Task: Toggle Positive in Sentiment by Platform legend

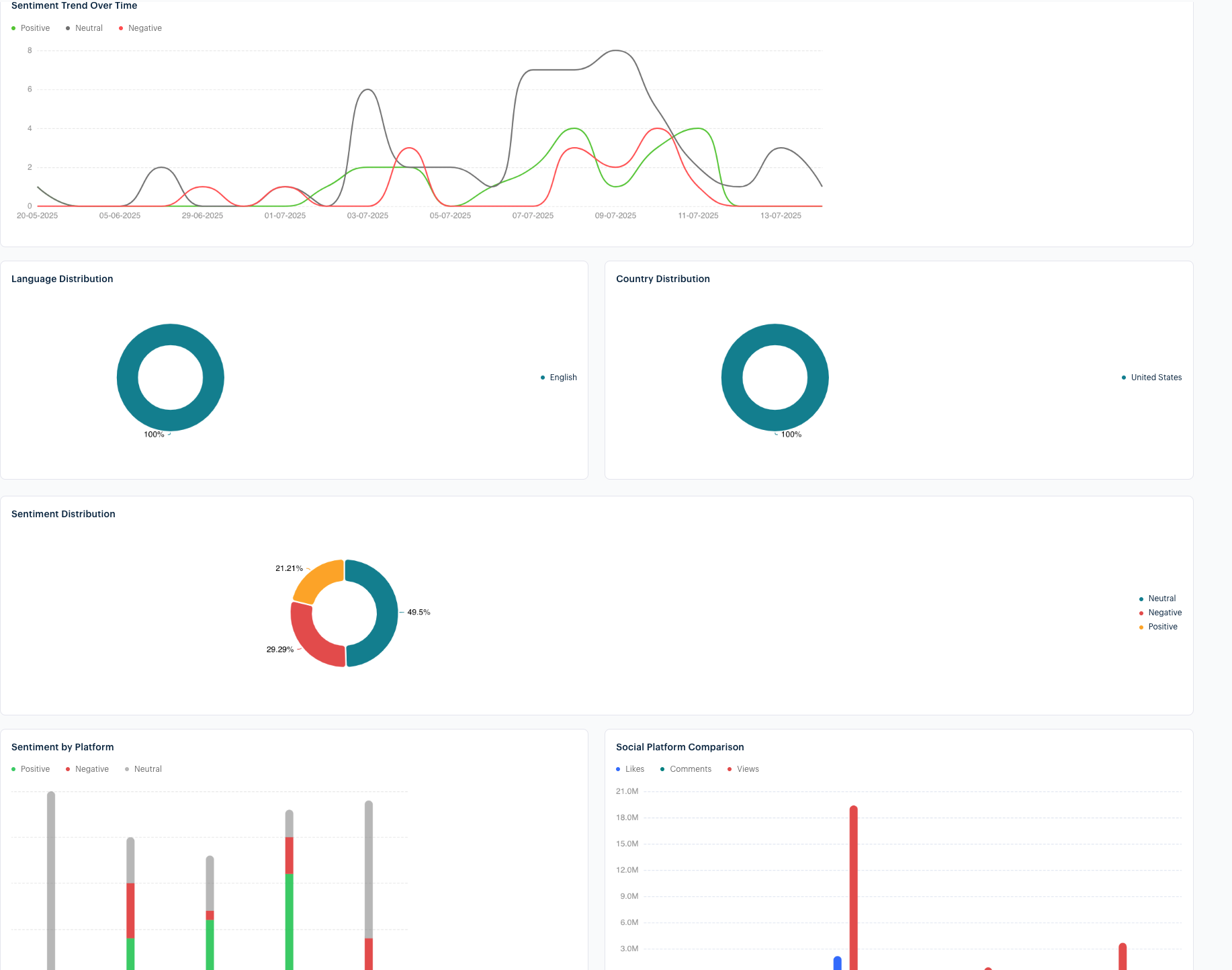Action: pos(31,769)
